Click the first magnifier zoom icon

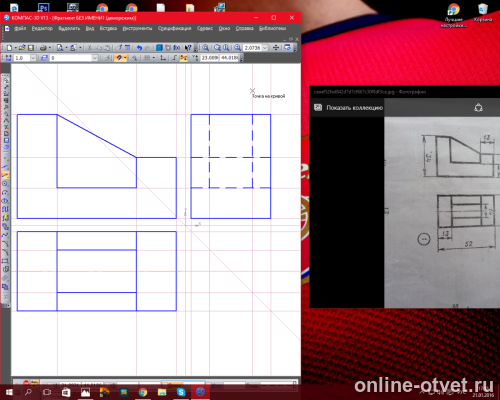click(206, 48)
